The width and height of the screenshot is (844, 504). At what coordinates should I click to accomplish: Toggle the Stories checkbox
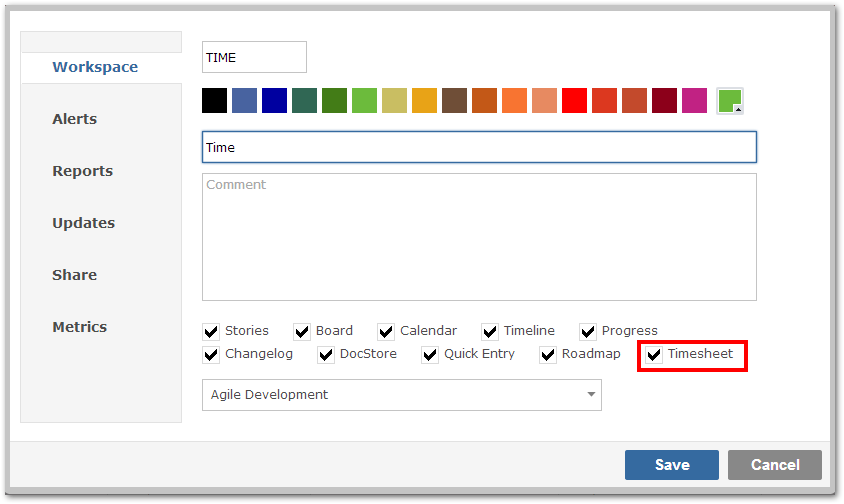pyautogui.click(x=211, y=332)
